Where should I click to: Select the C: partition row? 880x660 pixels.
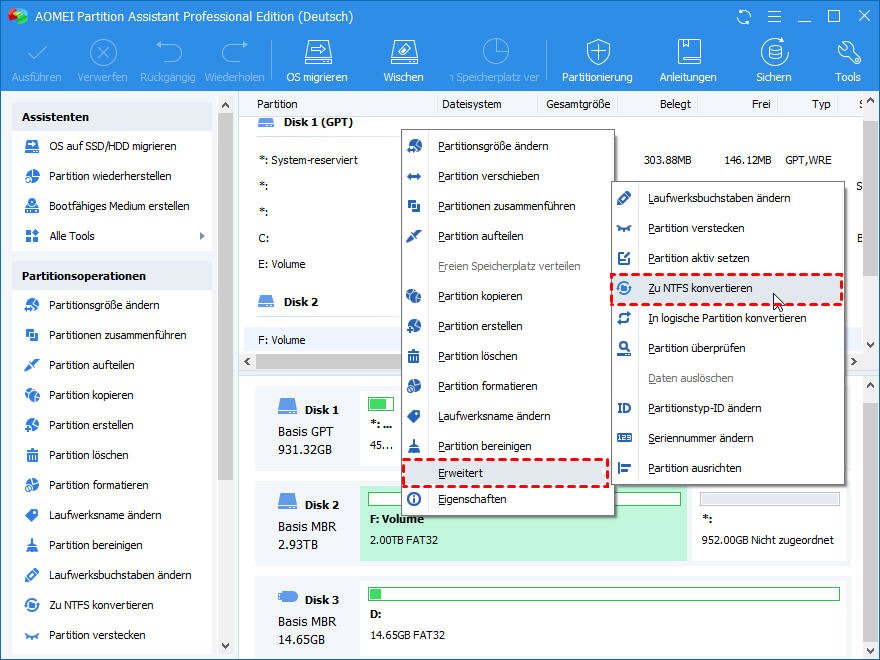coord(323,239)
